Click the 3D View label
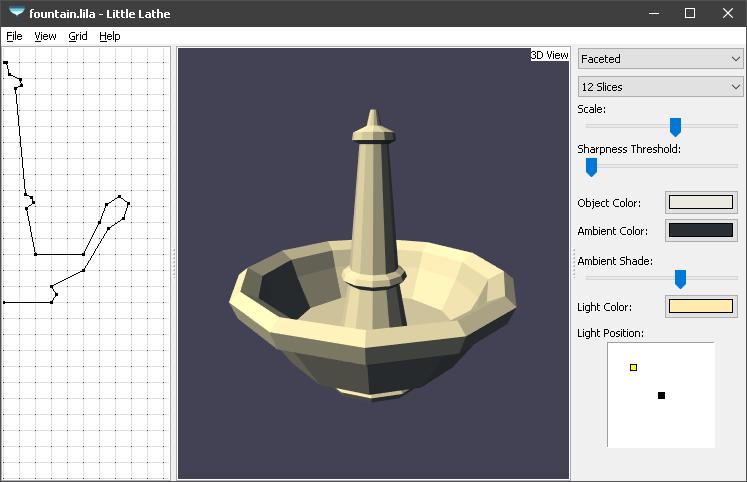Image resolution: width=747 pixels, height=482 pixels. (549, 55)
